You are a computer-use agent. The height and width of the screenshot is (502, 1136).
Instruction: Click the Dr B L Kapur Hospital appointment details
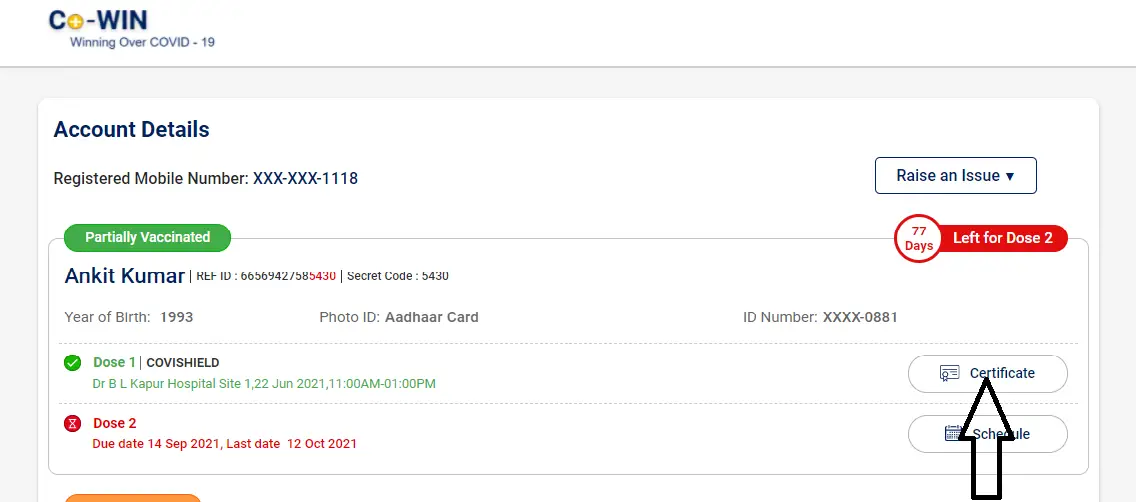pyautogui.click(x=264, y=384)
